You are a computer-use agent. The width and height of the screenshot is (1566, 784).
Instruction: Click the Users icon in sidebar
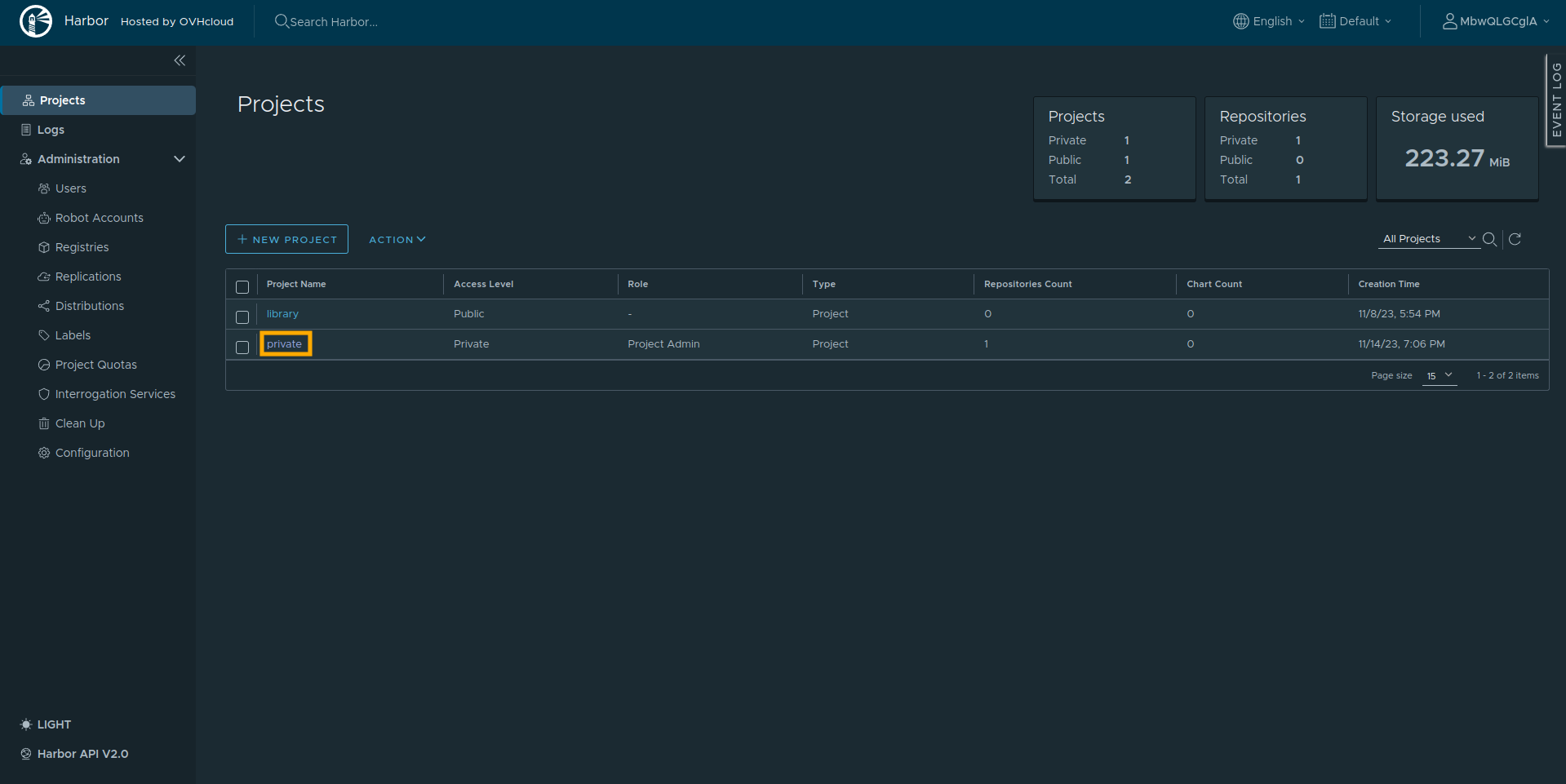click(44, 188)
